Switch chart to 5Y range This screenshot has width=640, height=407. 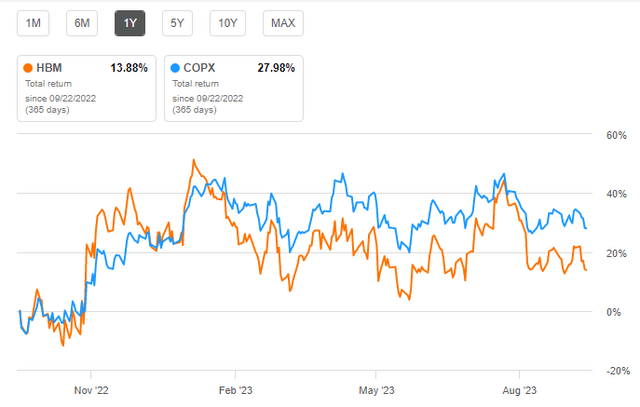pyautogui.click(x=177, y=23)
